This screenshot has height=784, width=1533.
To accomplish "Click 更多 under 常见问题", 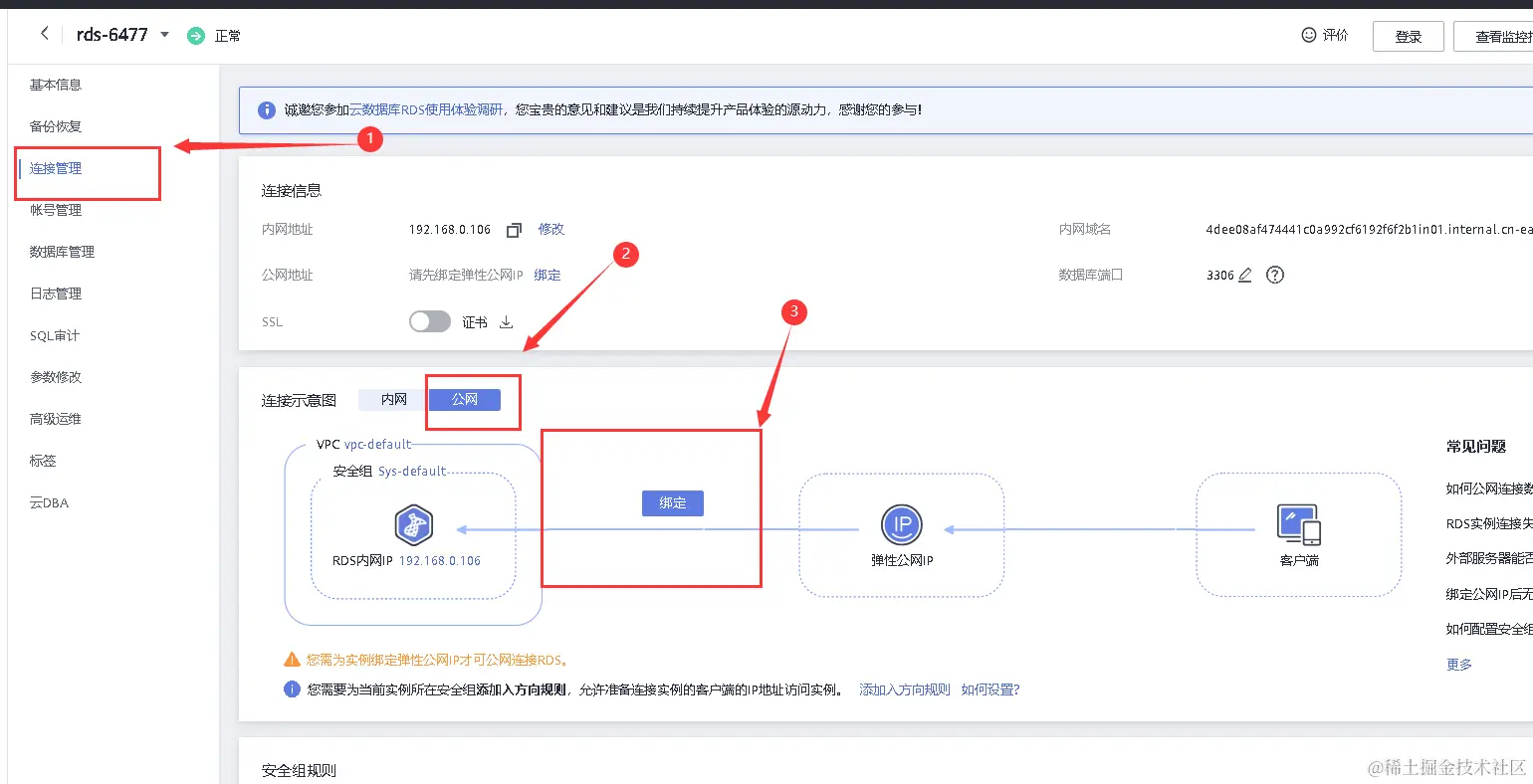I will [1459, 665].
